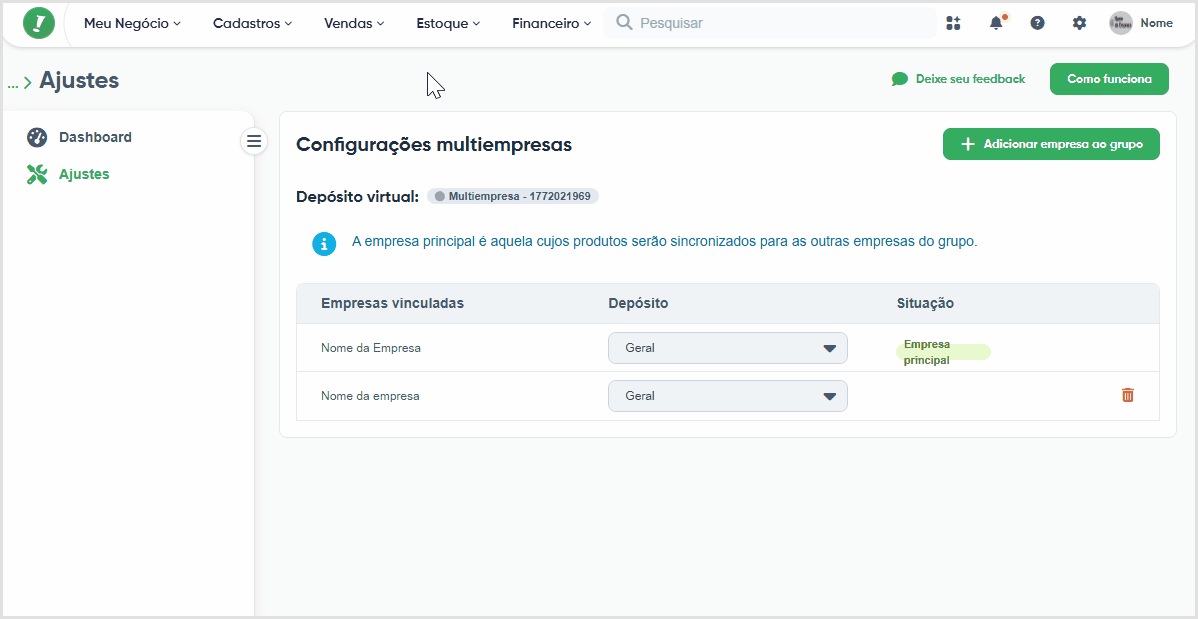This screenshot has width=1198, height=619.
Task: Click Adicionar empresa ao grupo button
Action: [x=1051, y=144]
